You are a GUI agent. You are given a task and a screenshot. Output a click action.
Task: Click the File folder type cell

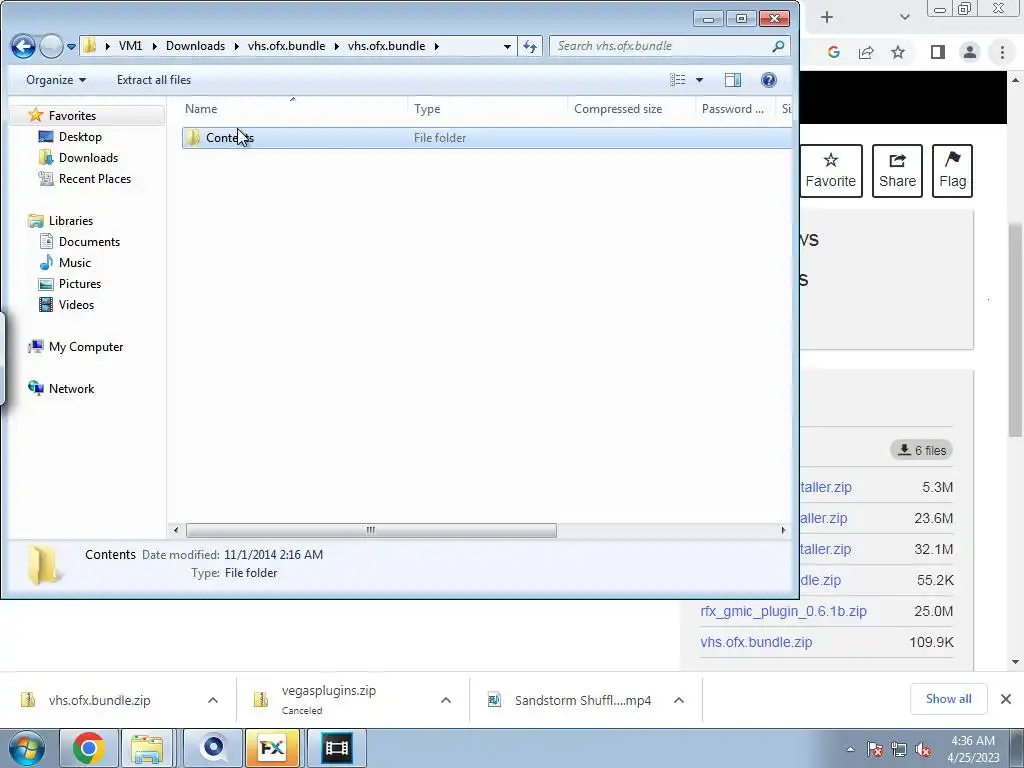click(x=440, y=138)
